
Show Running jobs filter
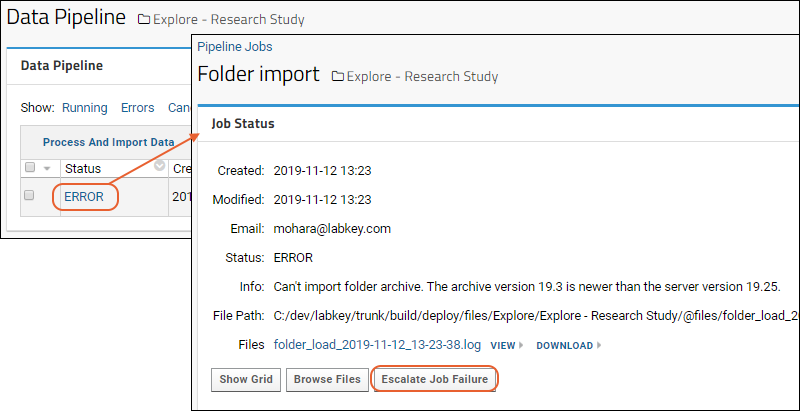[x=85, y=108]
